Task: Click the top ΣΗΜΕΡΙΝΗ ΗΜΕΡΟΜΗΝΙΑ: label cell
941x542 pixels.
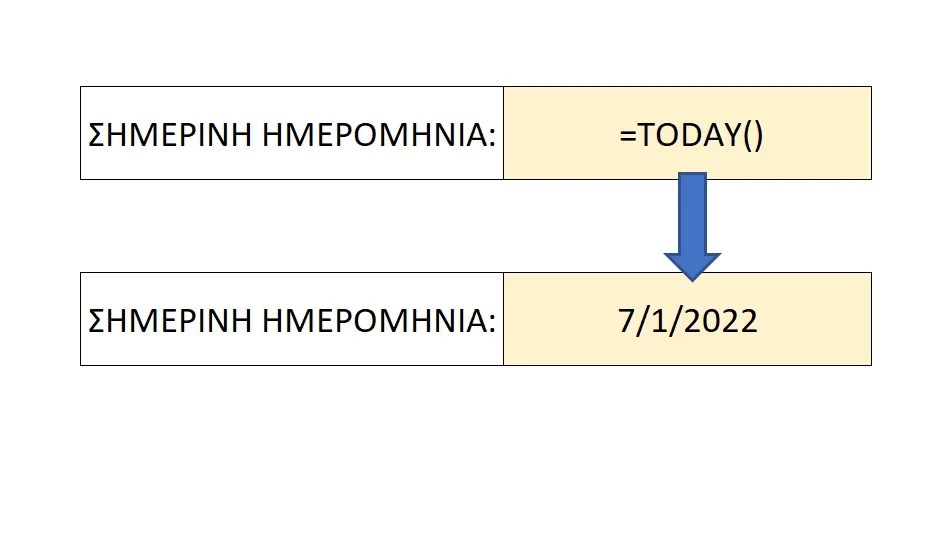Action: click(292, 133)
